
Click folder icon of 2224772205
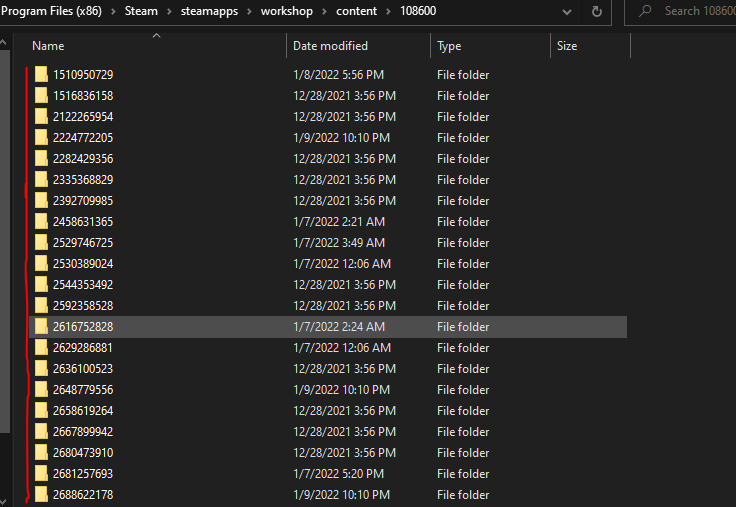[41, 138]
